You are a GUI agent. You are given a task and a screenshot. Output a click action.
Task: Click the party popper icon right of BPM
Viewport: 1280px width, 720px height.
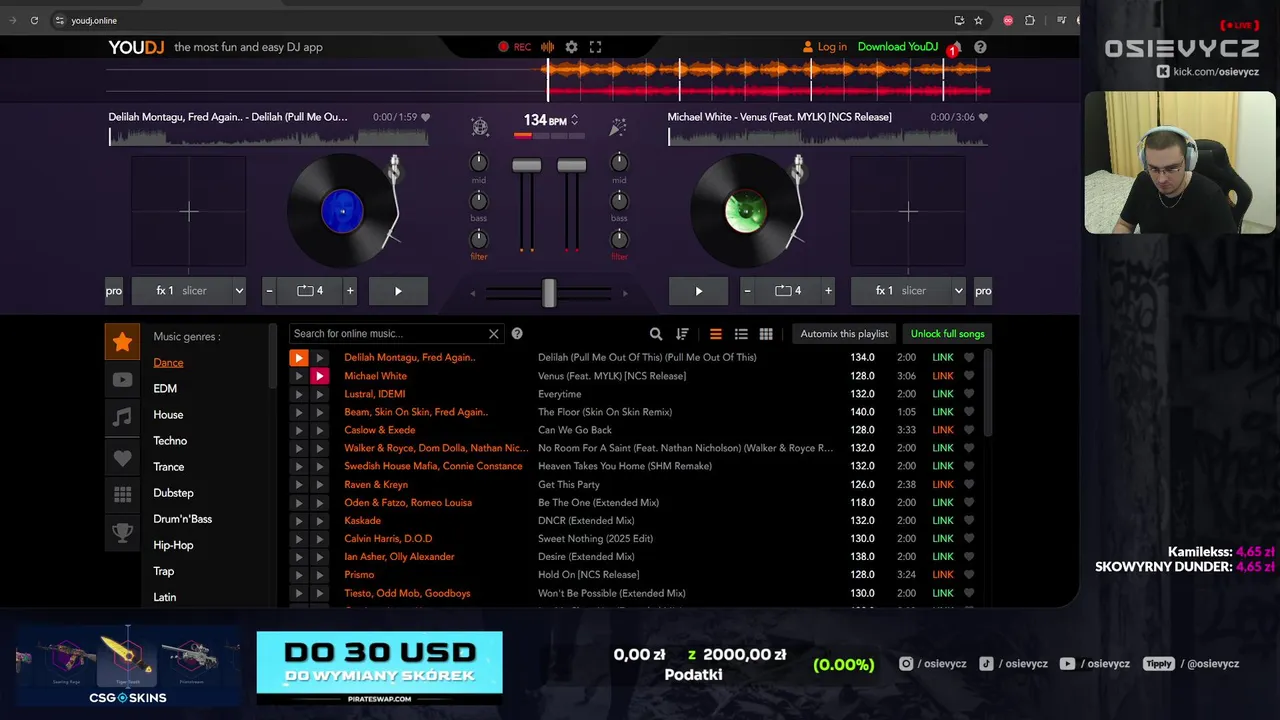pyautogui.click(x=618, y=126)
